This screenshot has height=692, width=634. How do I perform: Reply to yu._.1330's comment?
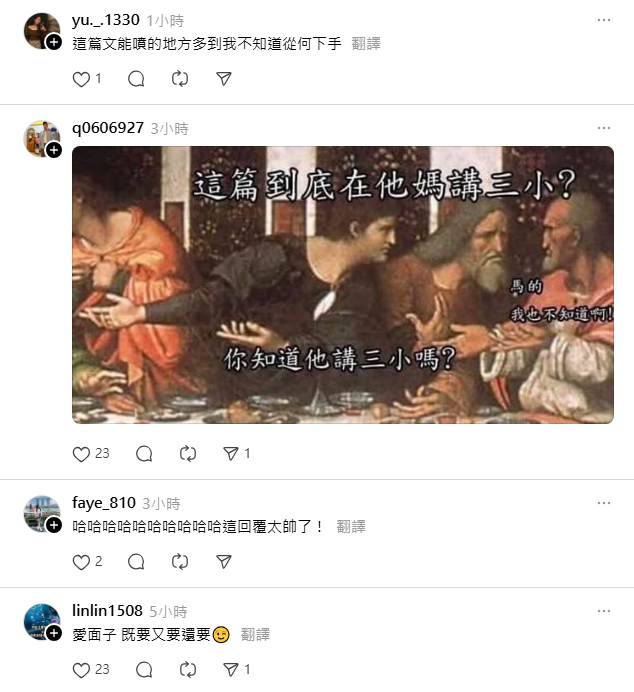[x=136, y=79]
